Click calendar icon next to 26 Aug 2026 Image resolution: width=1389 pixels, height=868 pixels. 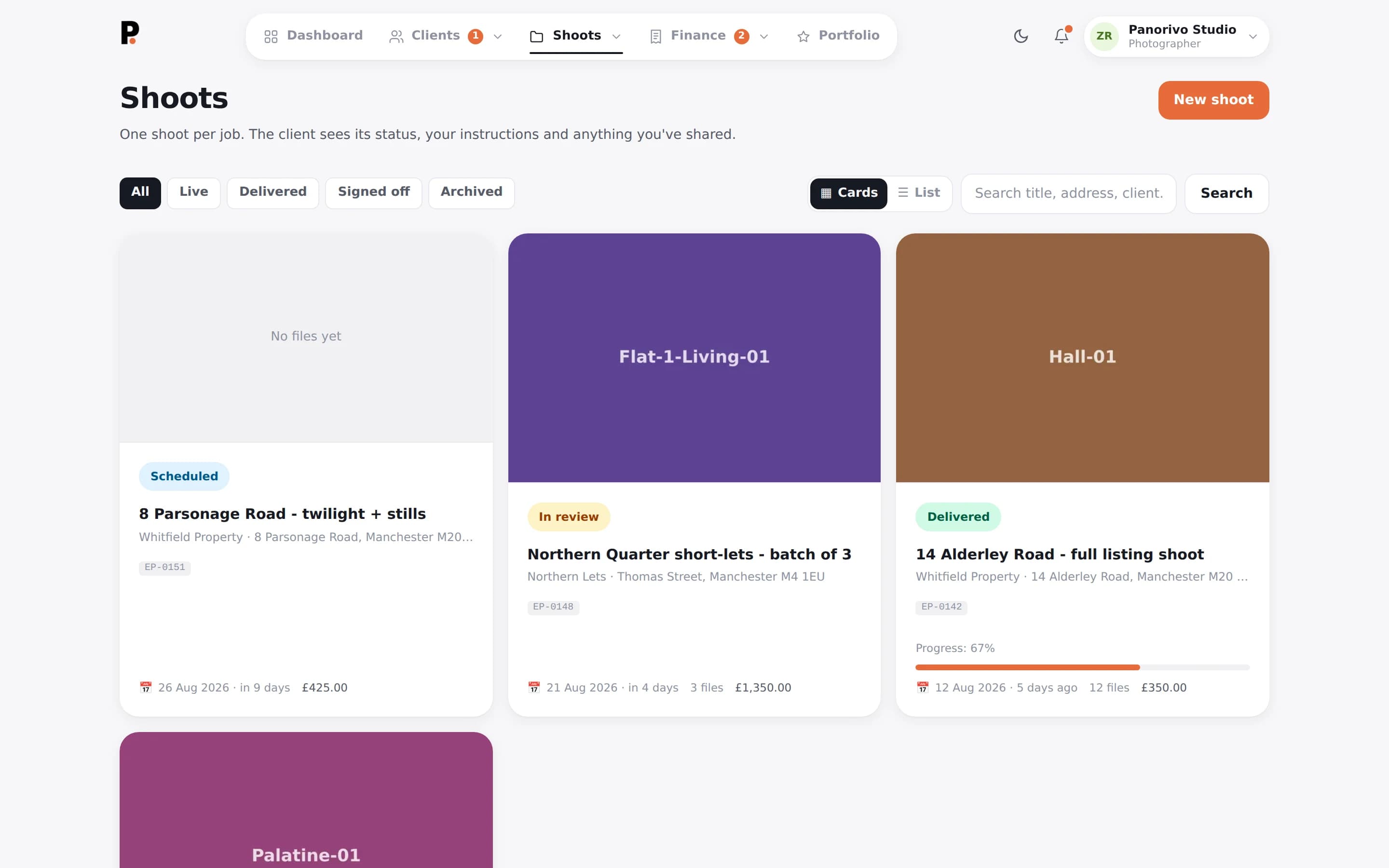[146, 687]
